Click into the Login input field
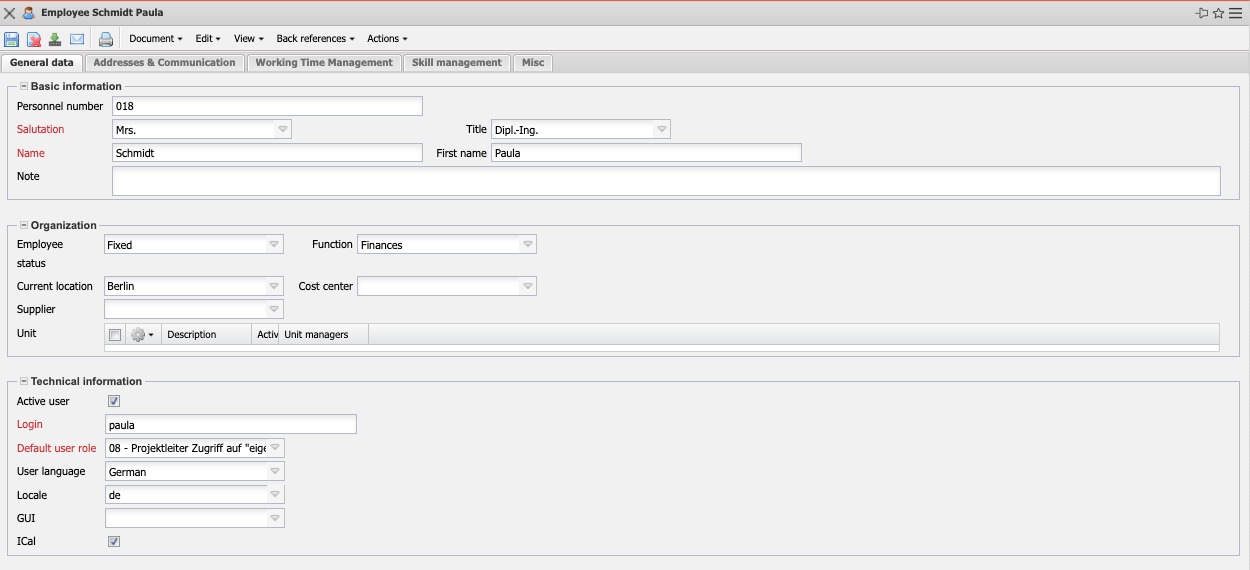1250x570 pixels. [230, 425]
